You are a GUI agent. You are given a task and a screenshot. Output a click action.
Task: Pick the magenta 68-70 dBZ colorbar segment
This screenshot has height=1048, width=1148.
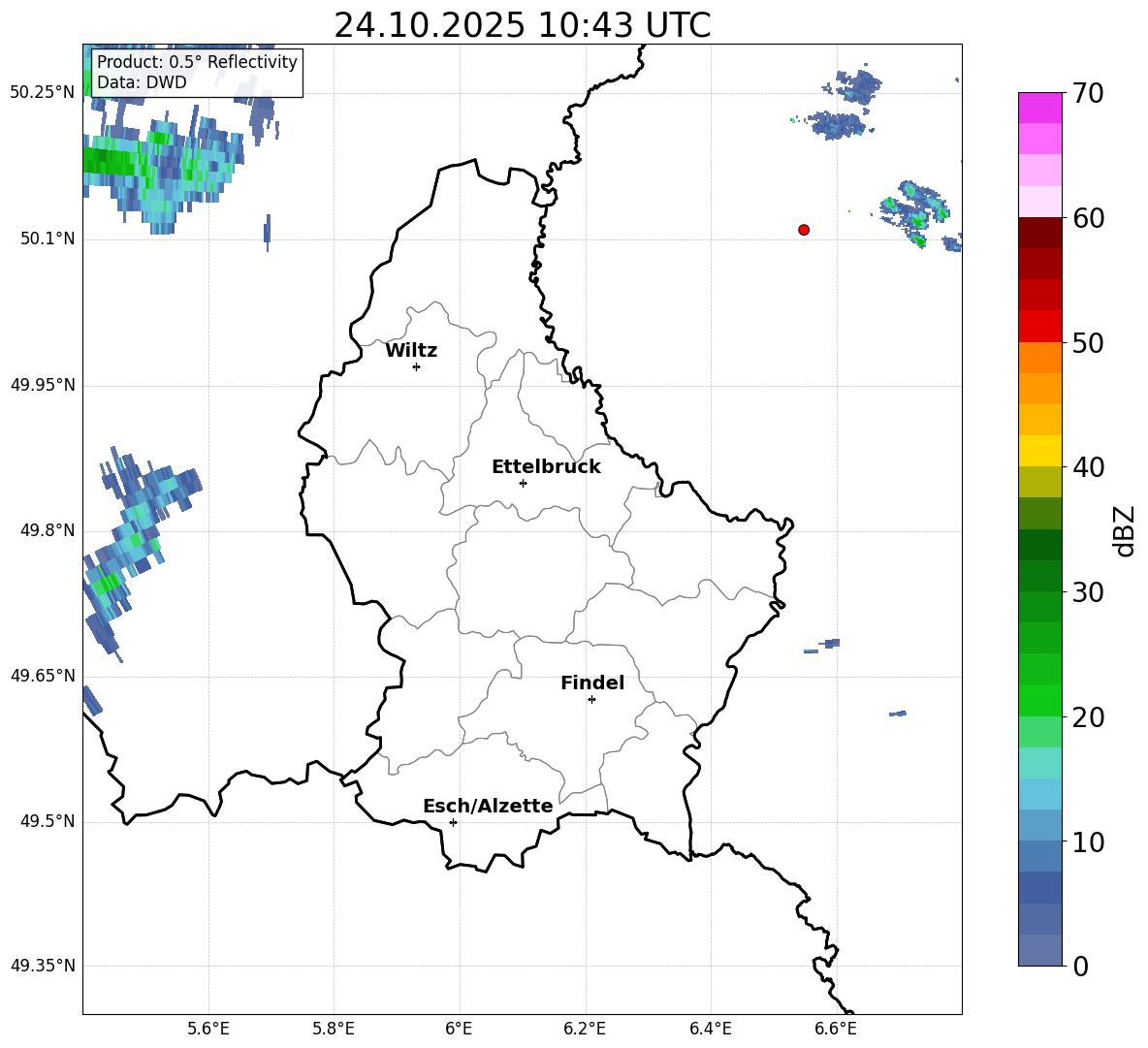1039,108
